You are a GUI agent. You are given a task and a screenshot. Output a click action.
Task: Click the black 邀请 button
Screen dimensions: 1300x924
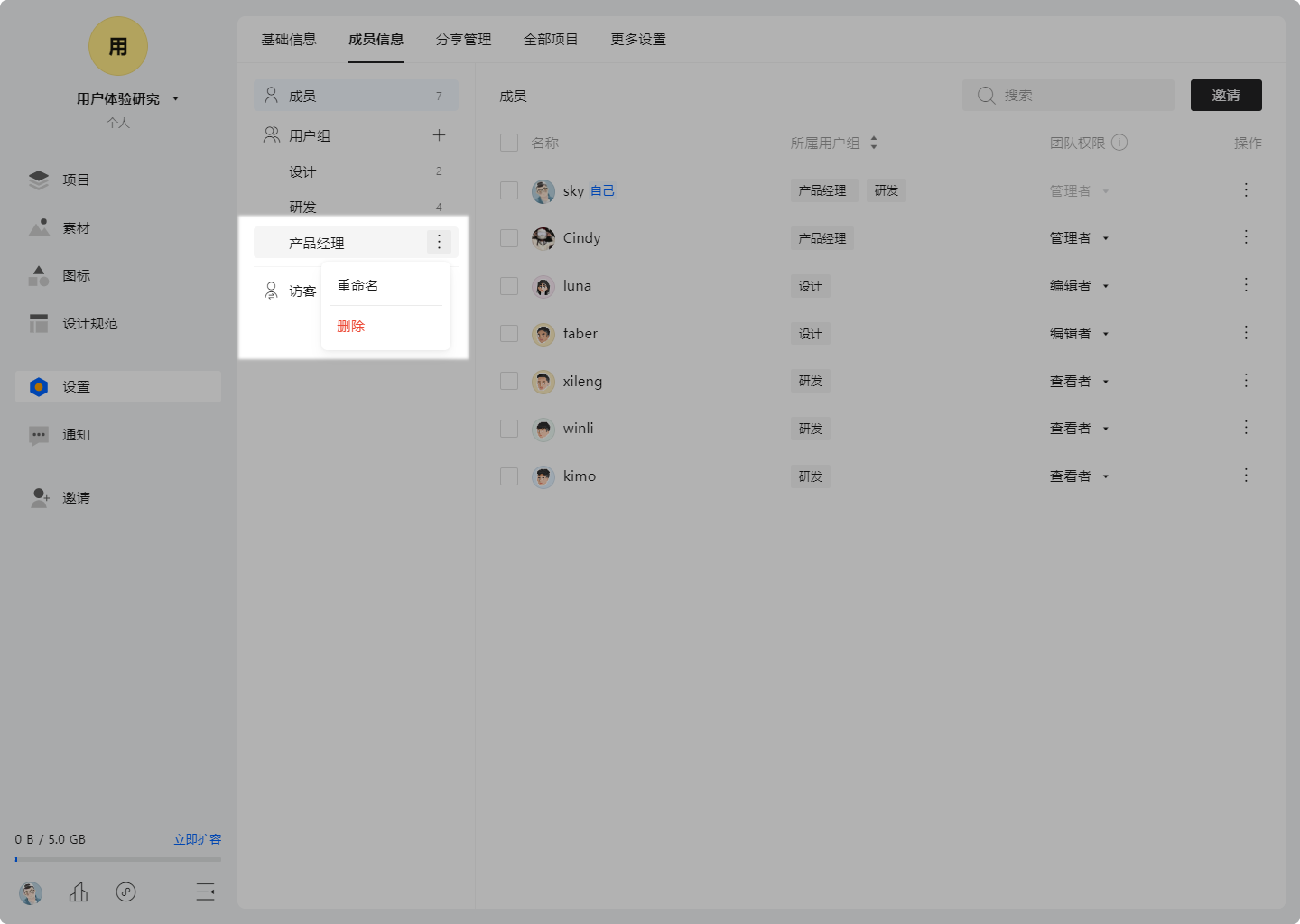tap(1226, 95)
